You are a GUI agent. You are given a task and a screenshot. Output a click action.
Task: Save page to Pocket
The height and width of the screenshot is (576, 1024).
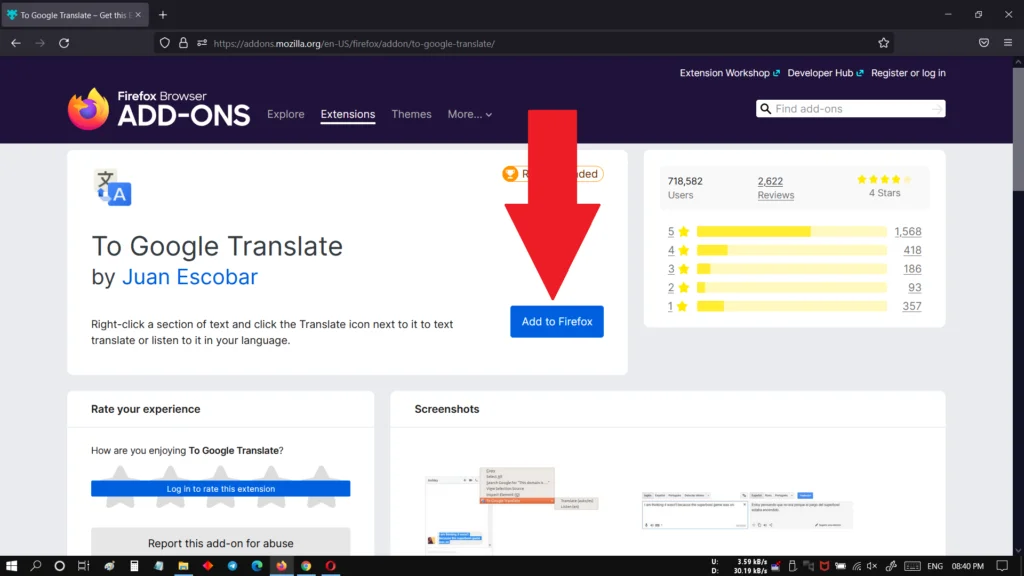(x=984, y=43)
